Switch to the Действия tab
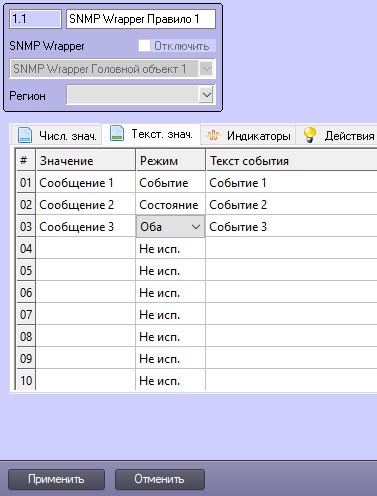The width and height of the screenshot is (377, 496). (338, 135)
